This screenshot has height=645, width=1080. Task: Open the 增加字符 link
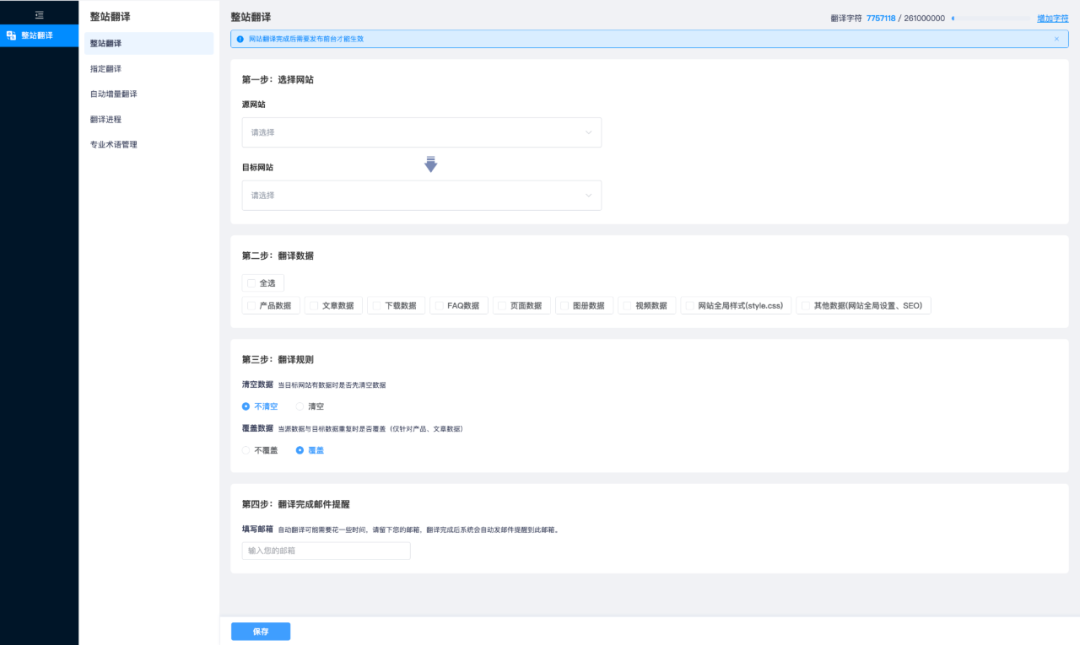(1052, 16)
